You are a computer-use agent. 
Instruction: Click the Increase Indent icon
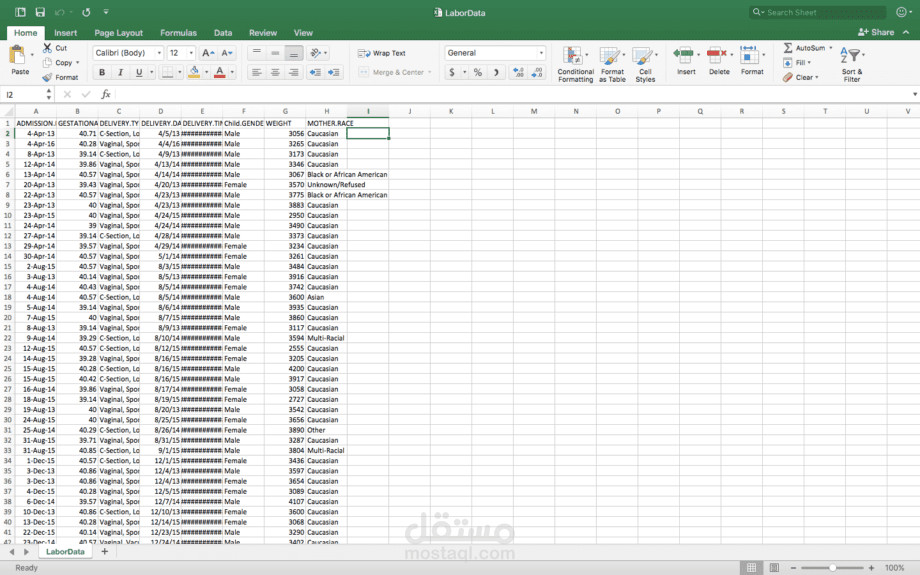[x=334, y=72]
